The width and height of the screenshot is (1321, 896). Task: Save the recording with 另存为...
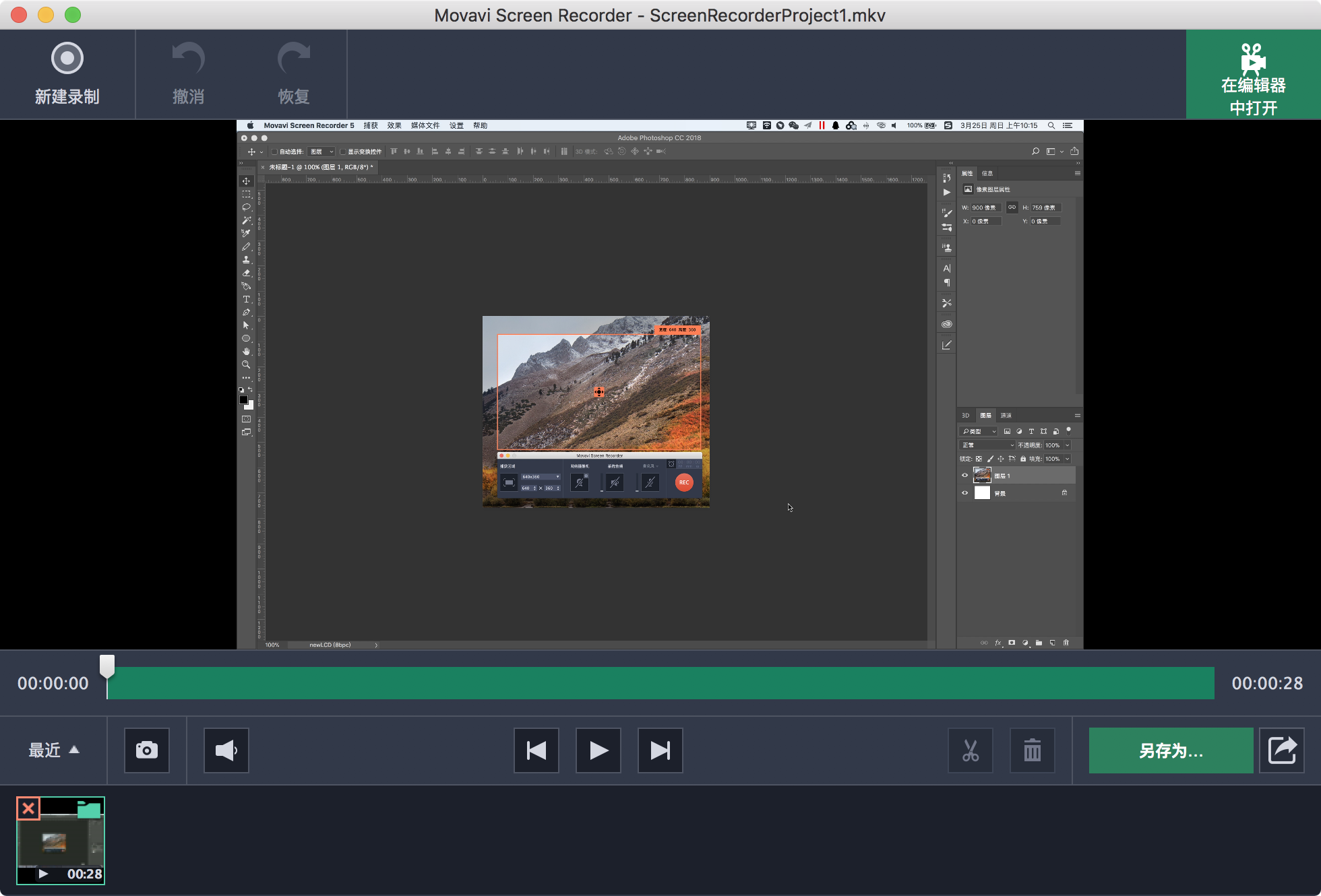click(x=1171, y=750)
